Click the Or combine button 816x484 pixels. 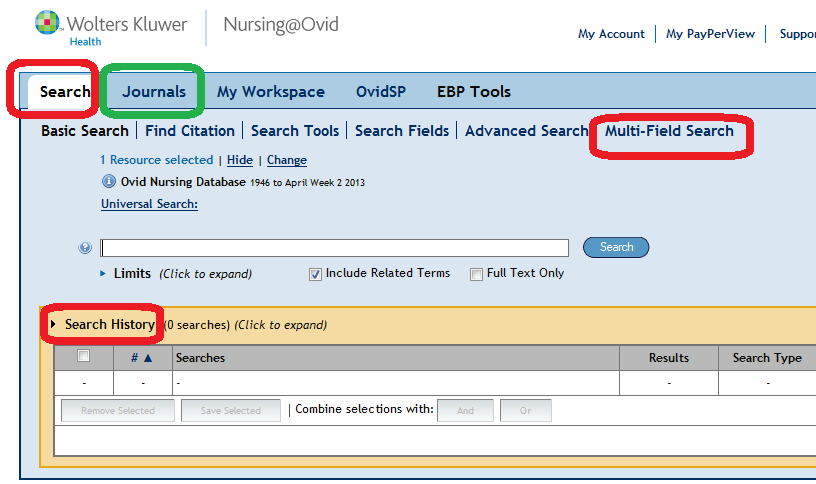tap(526, 411)
